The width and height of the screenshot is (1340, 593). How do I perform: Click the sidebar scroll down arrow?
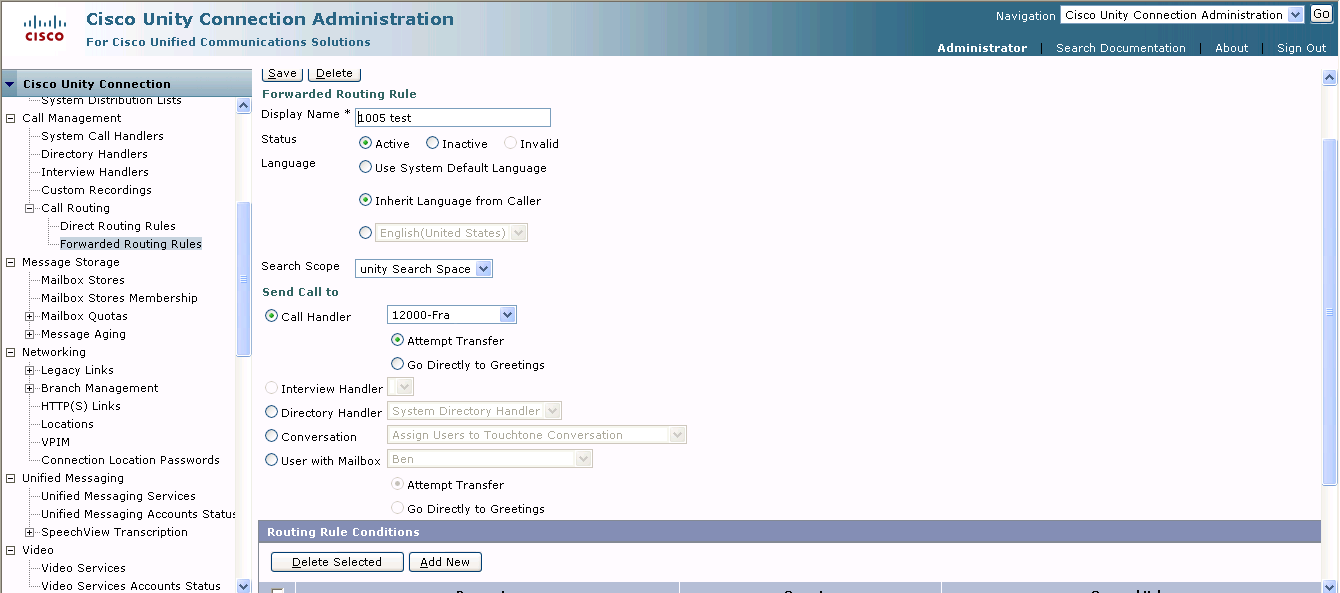click(244, 586)
